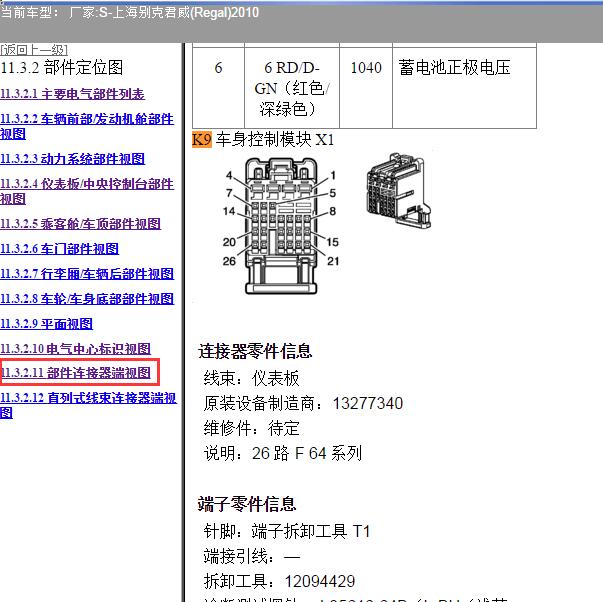Click the 返回上一级 back link
The image size is (603, 602).
point(34,50)
